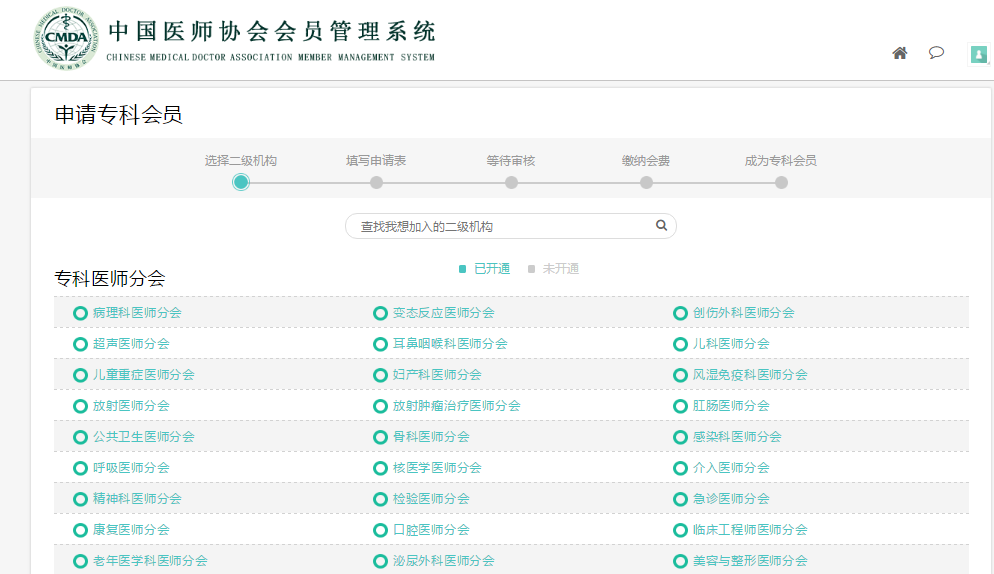Click the 缴纳会费 step label
The image size is (994, 574).
[646, 161]
